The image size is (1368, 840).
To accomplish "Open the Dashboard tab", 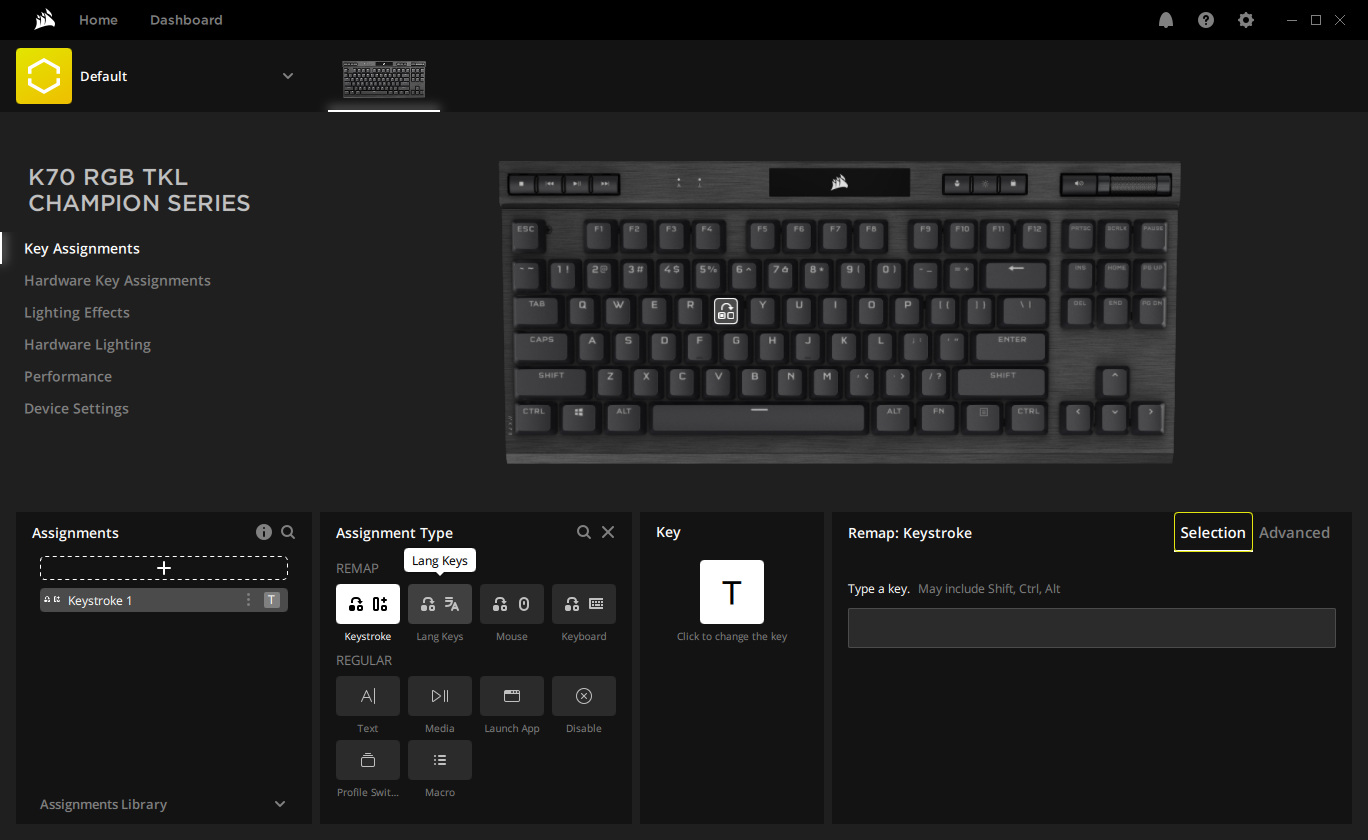I will click(x=186, y=20).
